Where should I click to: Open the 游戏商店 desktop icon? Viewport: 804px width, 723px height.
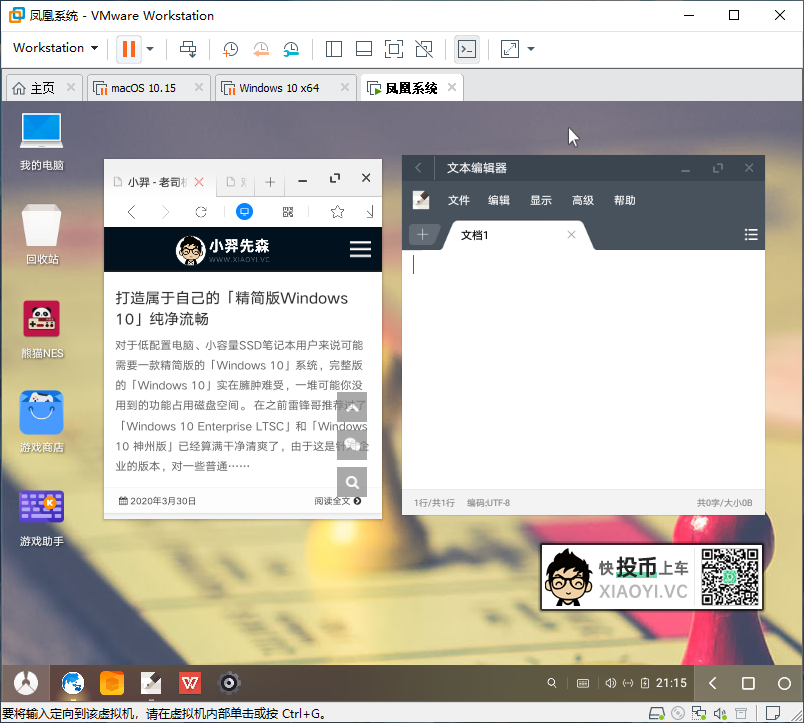[x=42, y=413]
